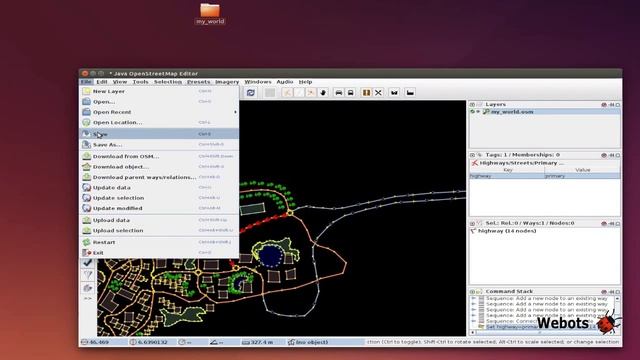Click the distance readout 327.4 m
Screen dimensions: 640x360
click(x=261, y=342)
